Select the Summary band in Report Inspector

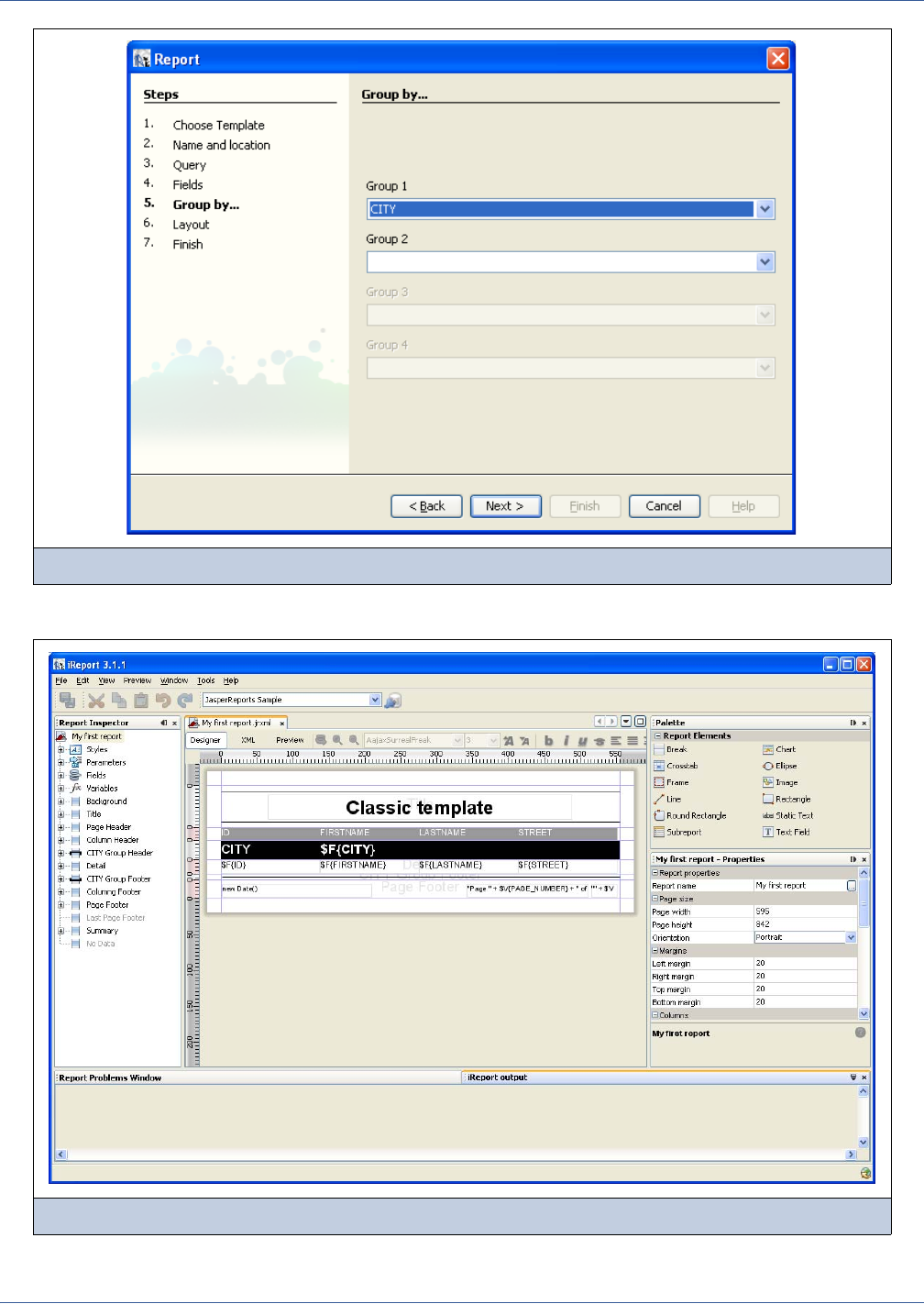point(103,931)
